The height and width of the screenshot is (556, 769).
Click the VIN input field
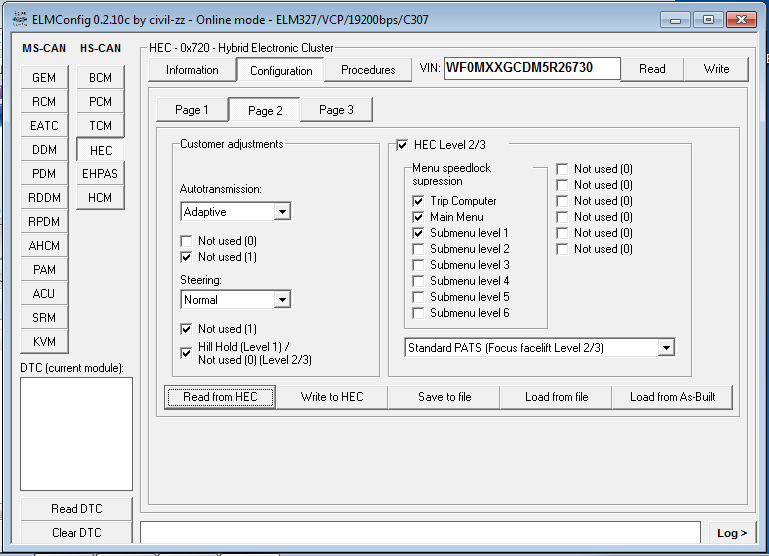pyautogui.click(x=531, y=69)
